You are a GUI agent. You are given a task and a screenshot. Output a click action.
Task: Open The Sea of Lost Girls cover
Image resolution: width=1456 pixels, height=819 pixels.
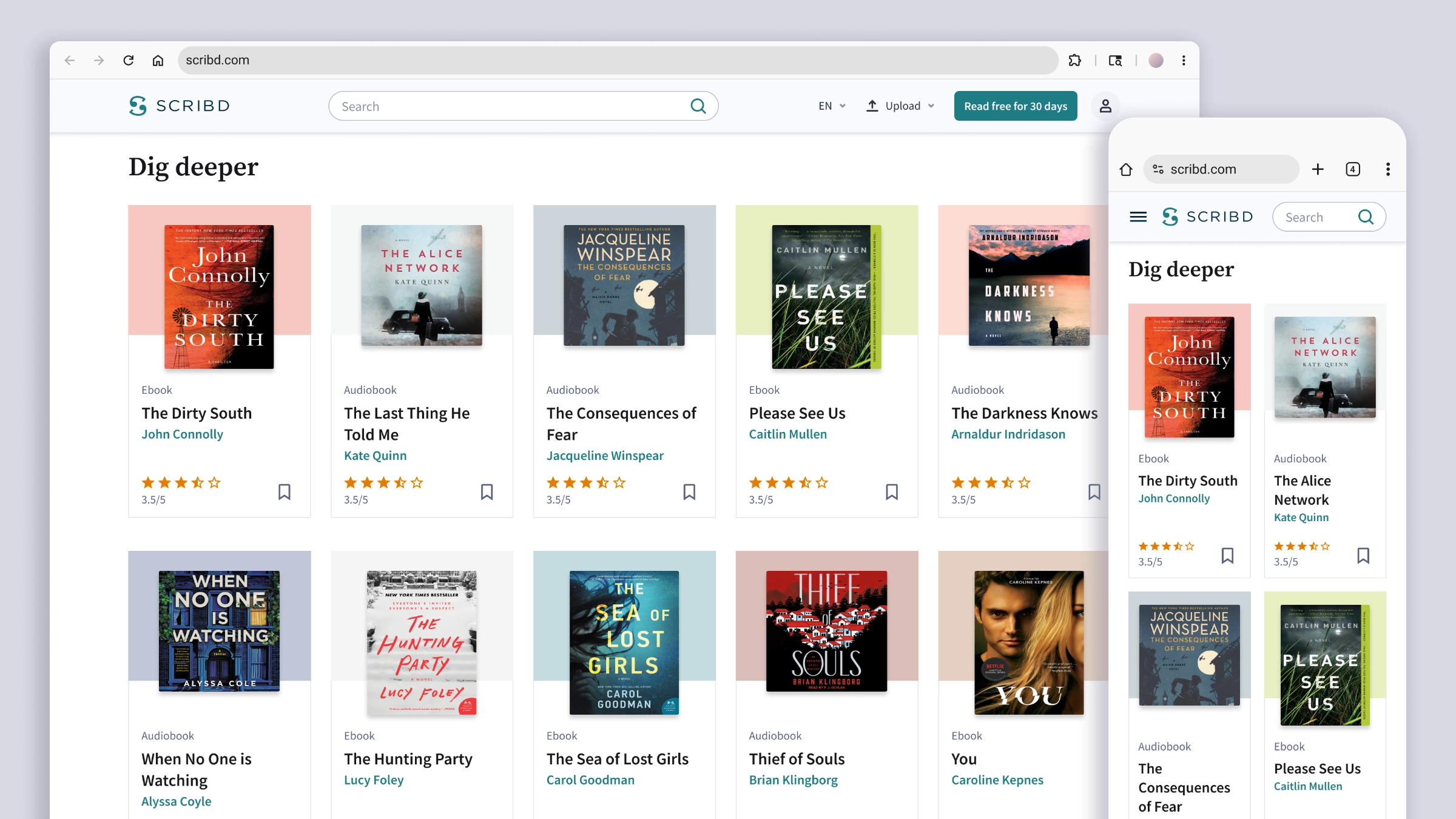coord(624,642)
